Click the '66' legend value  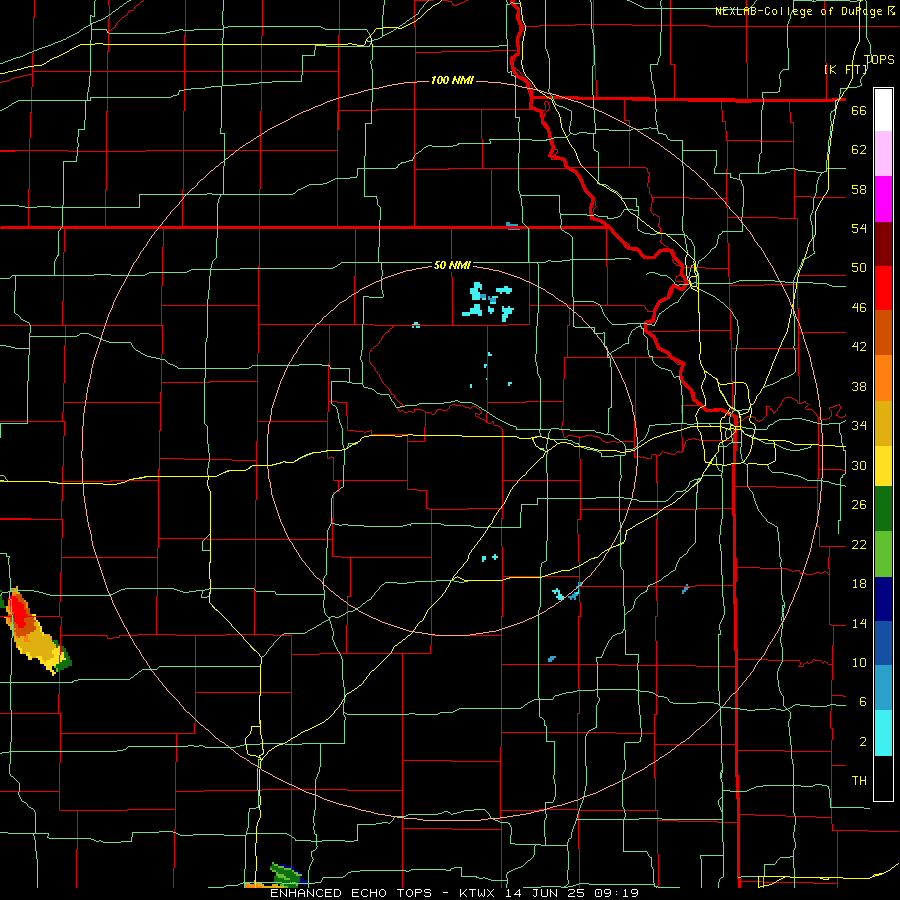[x=859, y=110]
